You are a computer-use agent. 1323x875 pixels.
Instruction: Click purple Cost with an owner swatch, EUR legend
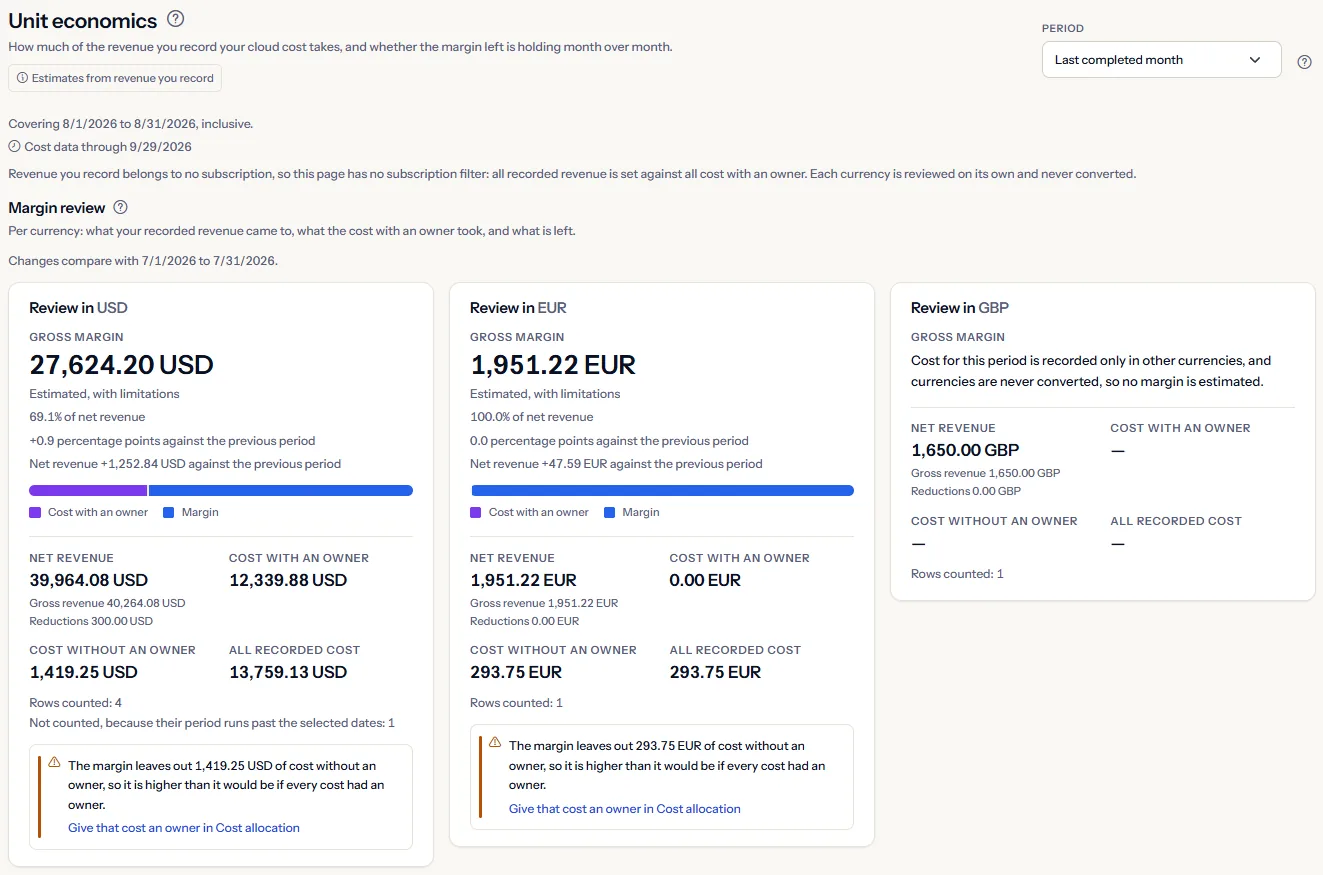476,513
